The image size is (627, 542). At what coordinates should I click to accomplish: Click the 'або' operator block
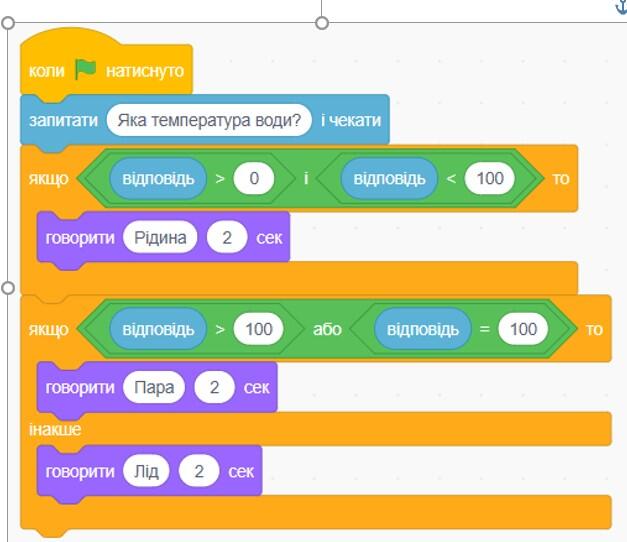[x=327, y=329]
